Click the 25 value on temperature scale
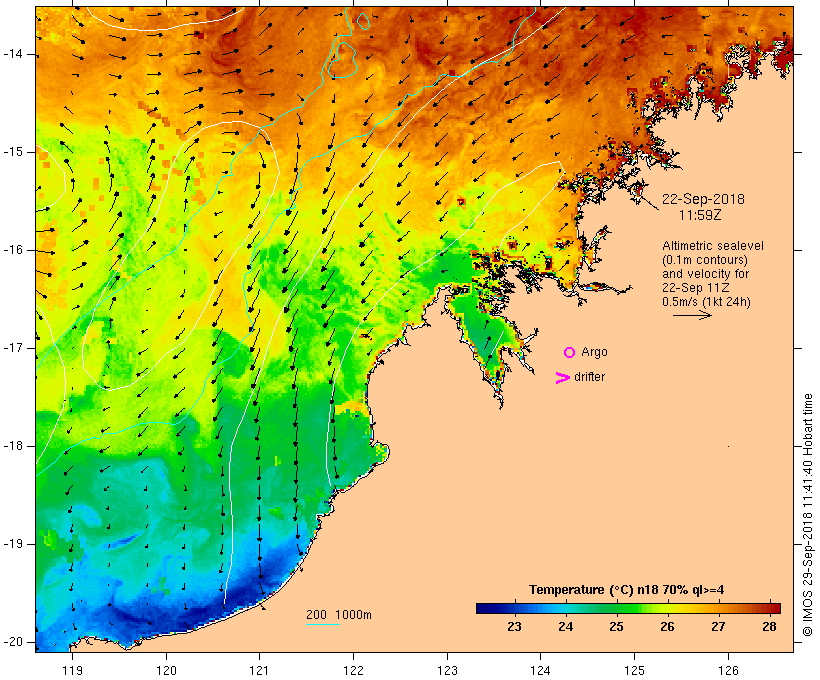This screenshot has width=820, height=680. pos(616,627)
